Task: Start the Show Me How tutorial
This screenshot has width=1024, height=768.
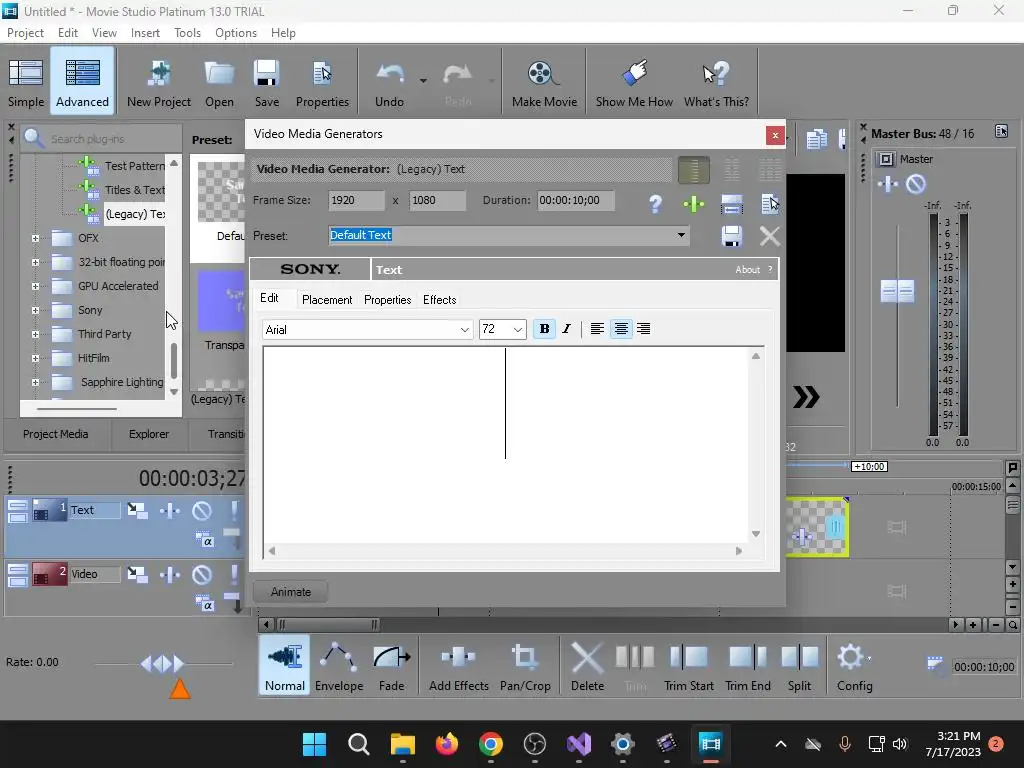Action: coord(634,82)
